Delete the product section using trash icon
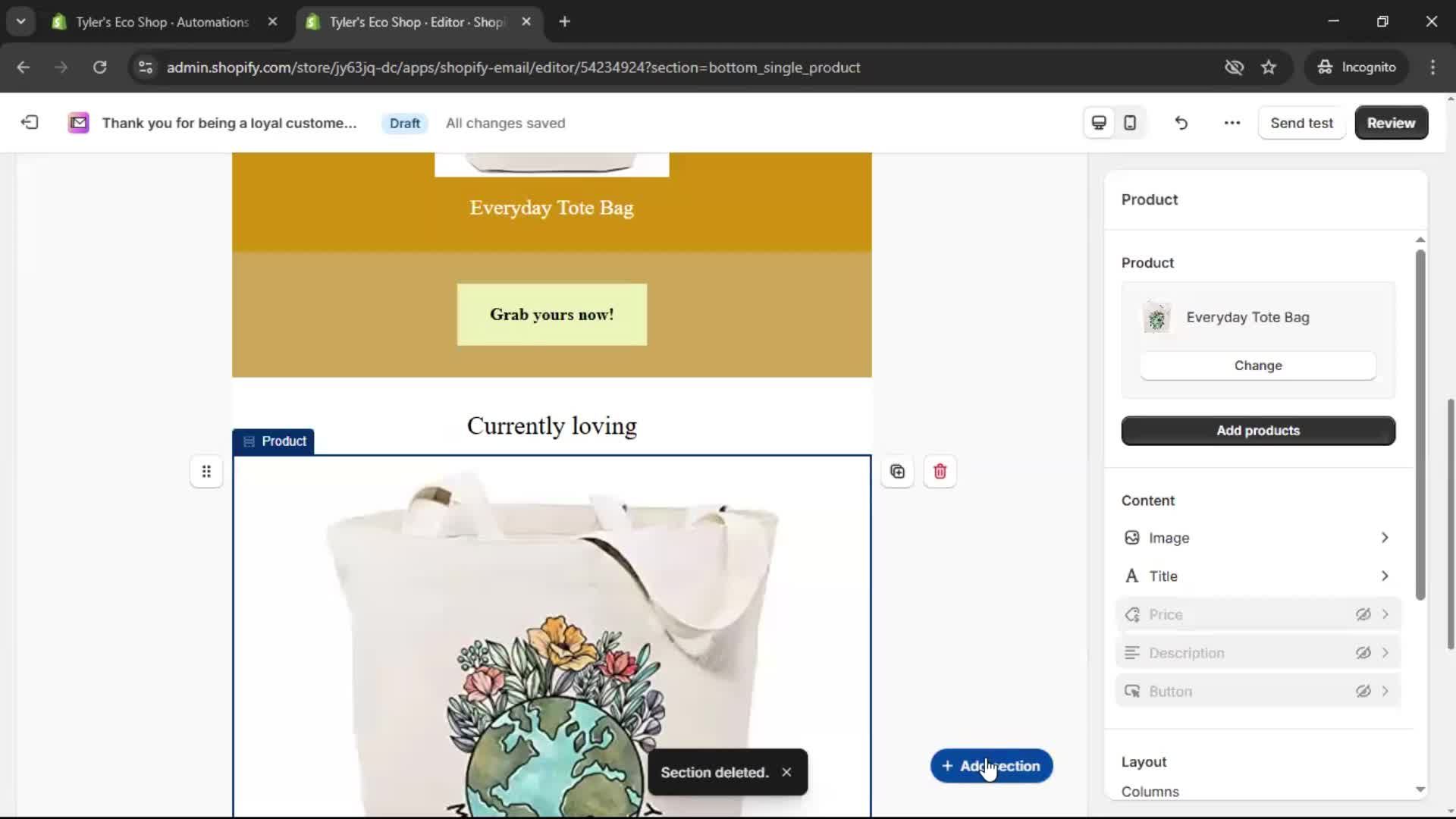The image size is (1456, 819). (940, 471)
